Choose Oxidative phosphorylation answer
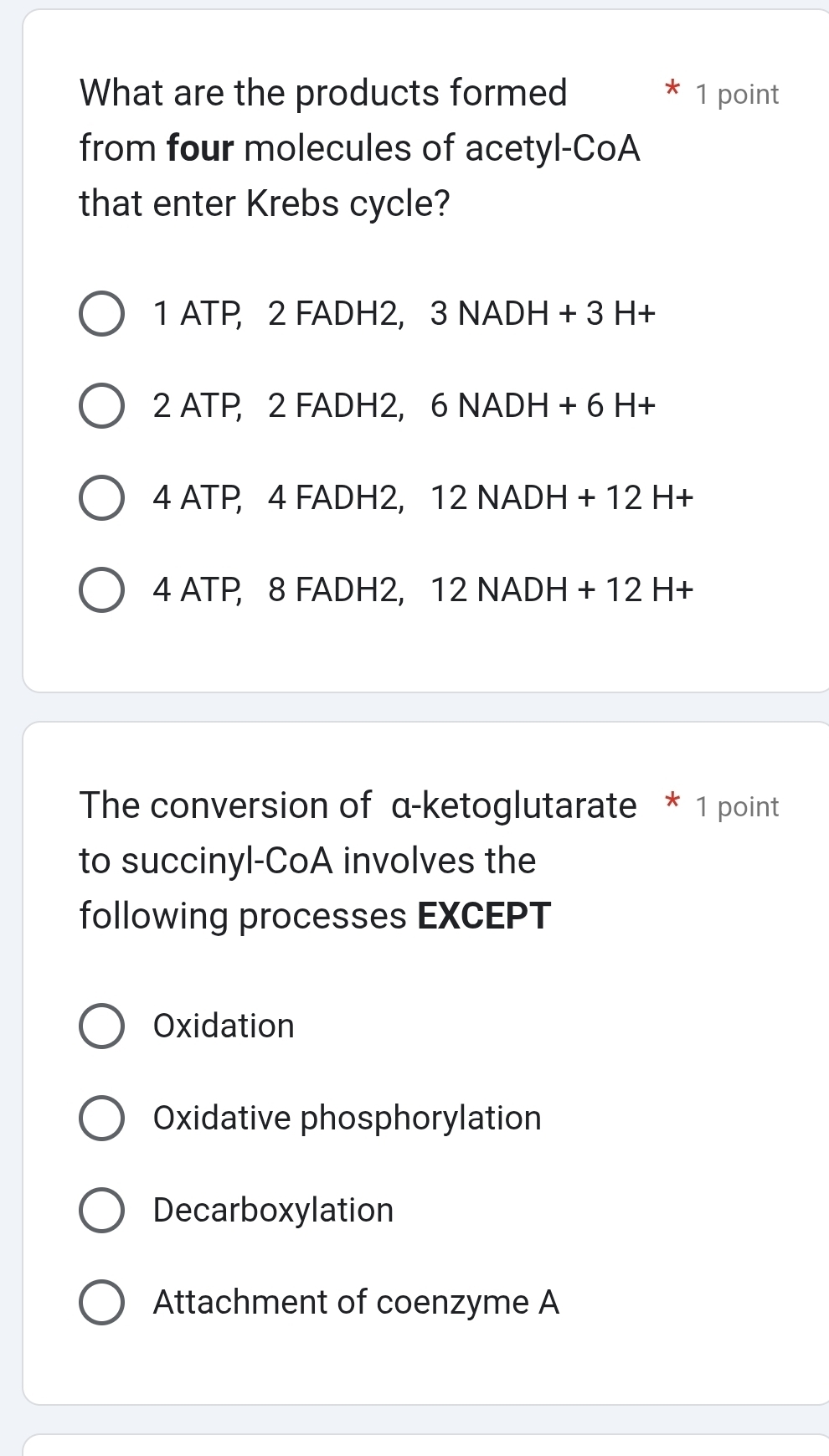The width and height of the screenshot is (829, 1456). point(101,1119)
